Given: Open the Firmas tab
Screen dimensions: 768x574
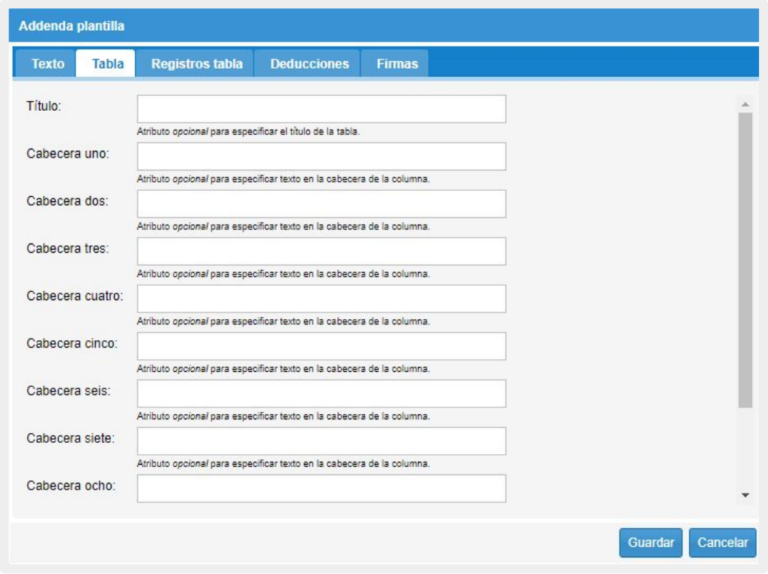Looking at the screenshot, I should 397,64.
